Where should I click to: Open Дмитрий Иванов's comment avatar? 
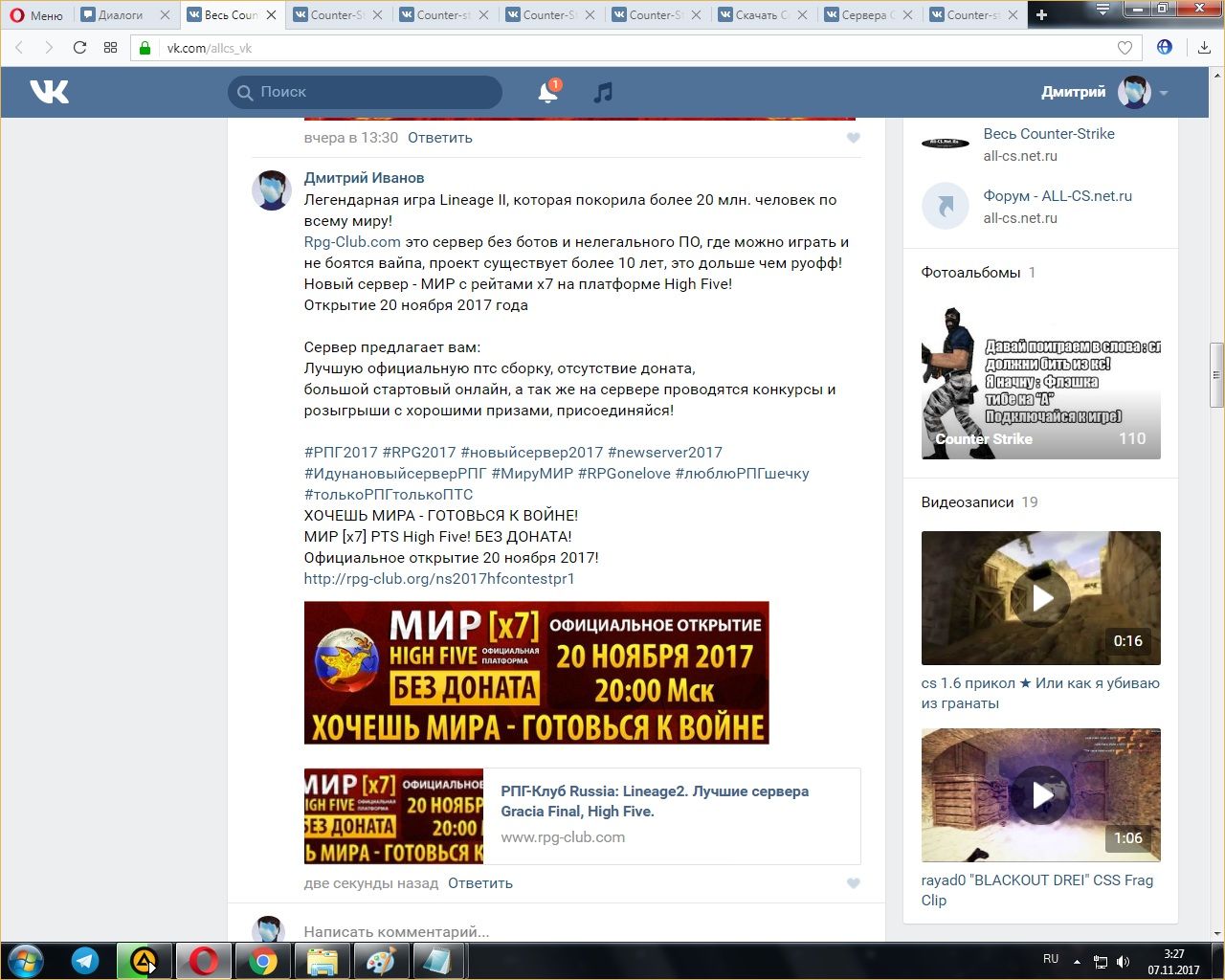[272, 189]
